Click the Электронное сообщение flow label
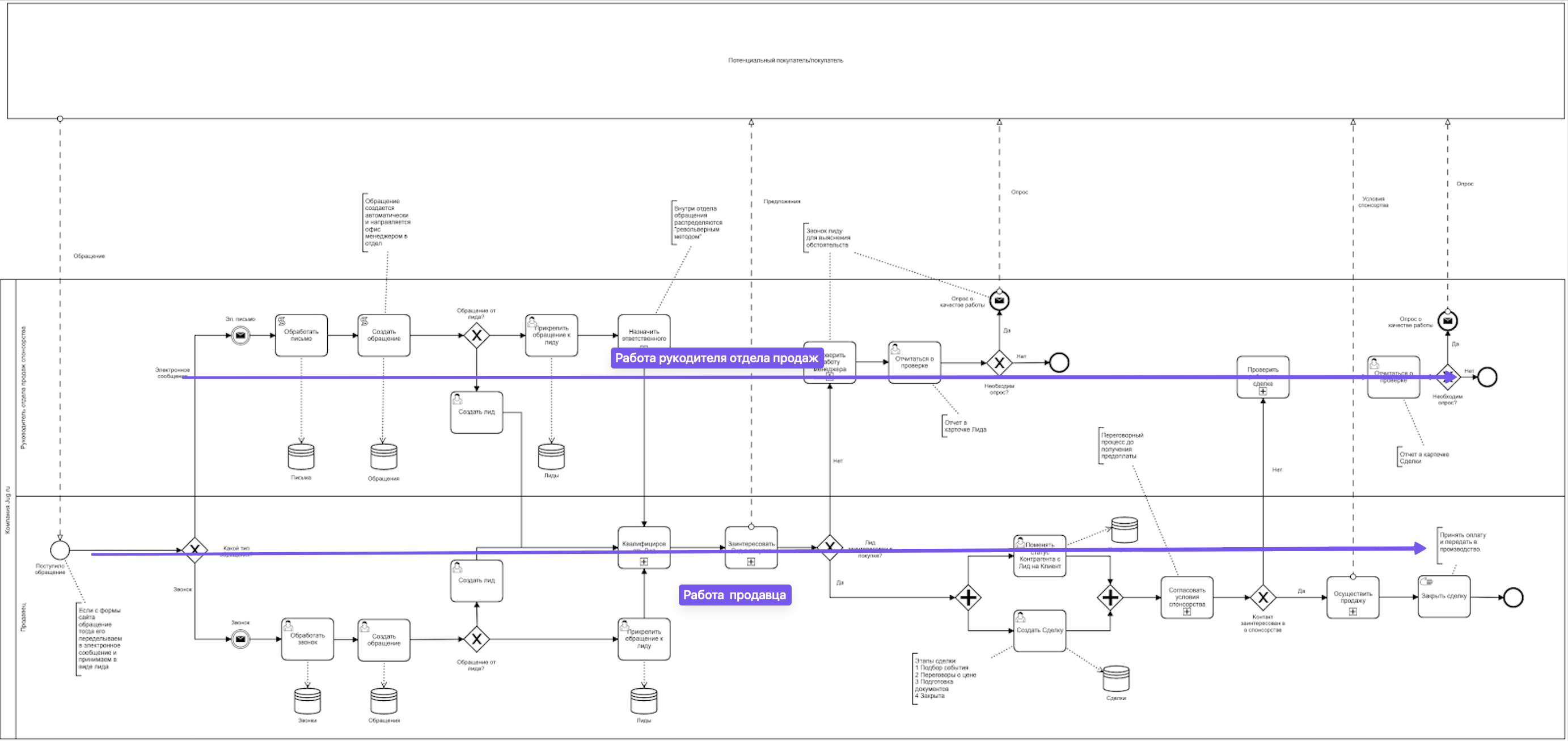This screenshot has width=1568, height=741. pyautogui.click(x=172, y=373)
